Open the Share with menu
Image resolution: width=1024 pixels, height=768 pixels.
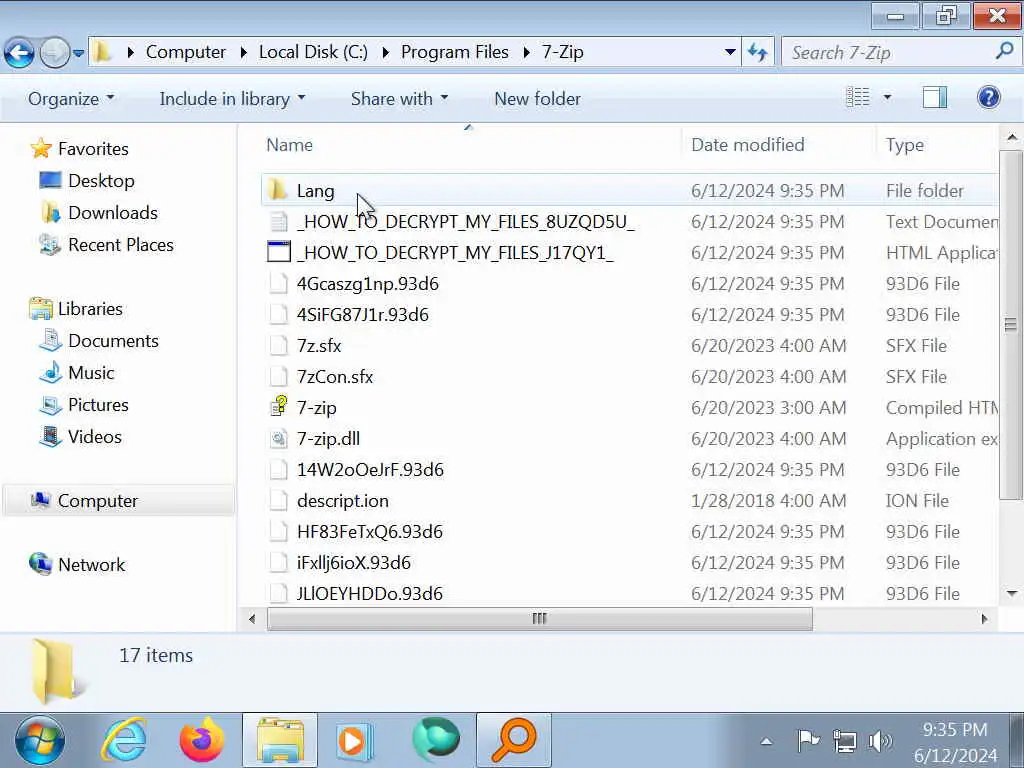(399, 99)
